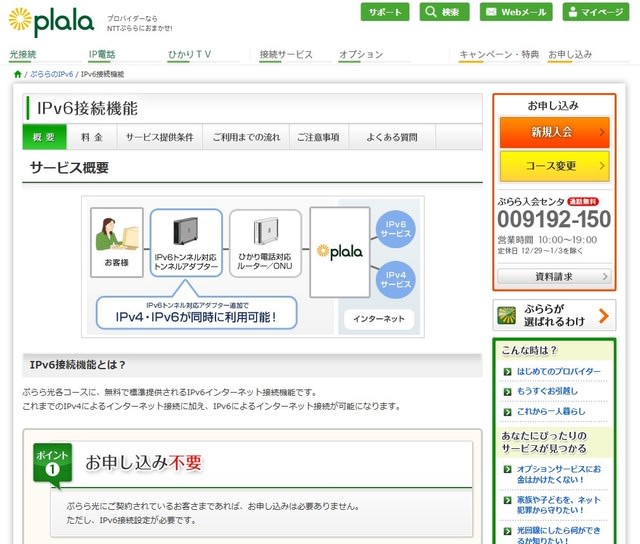Click the 資料請求 button

click(x=554, y=277)
